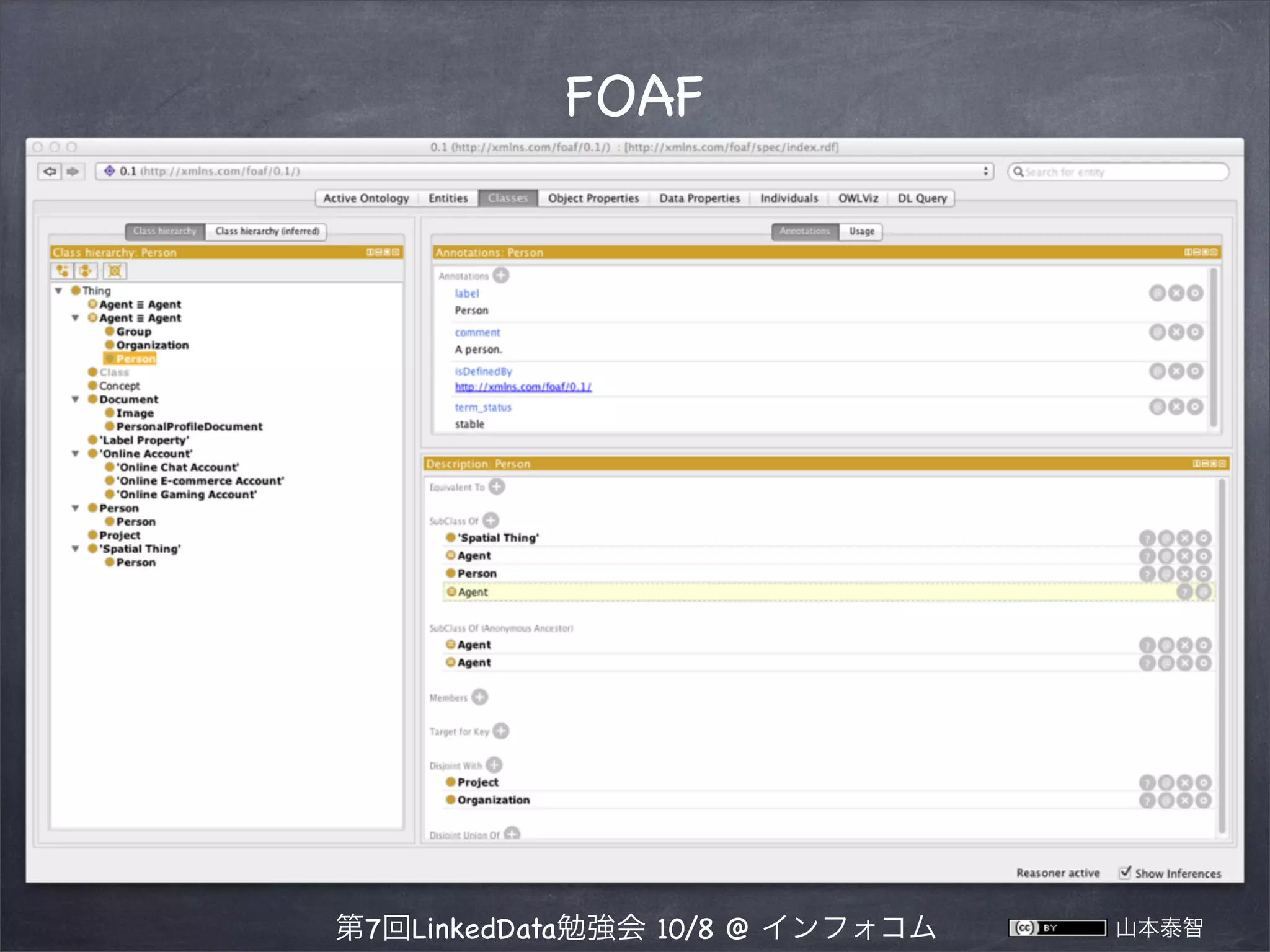Collapse the Thing root node
This screenshot has width=1270, height=952.
point(58,291)
